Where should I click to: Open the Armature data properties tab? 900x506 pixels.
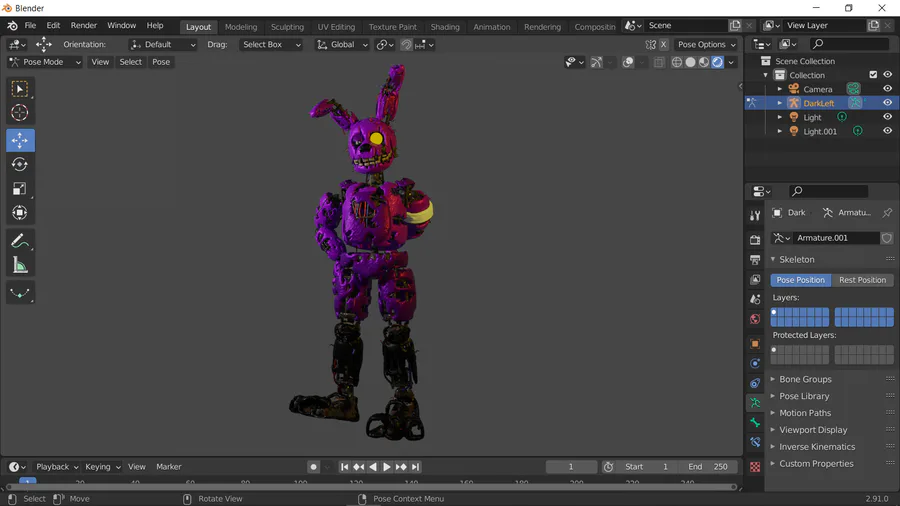(x=755, y=403)
